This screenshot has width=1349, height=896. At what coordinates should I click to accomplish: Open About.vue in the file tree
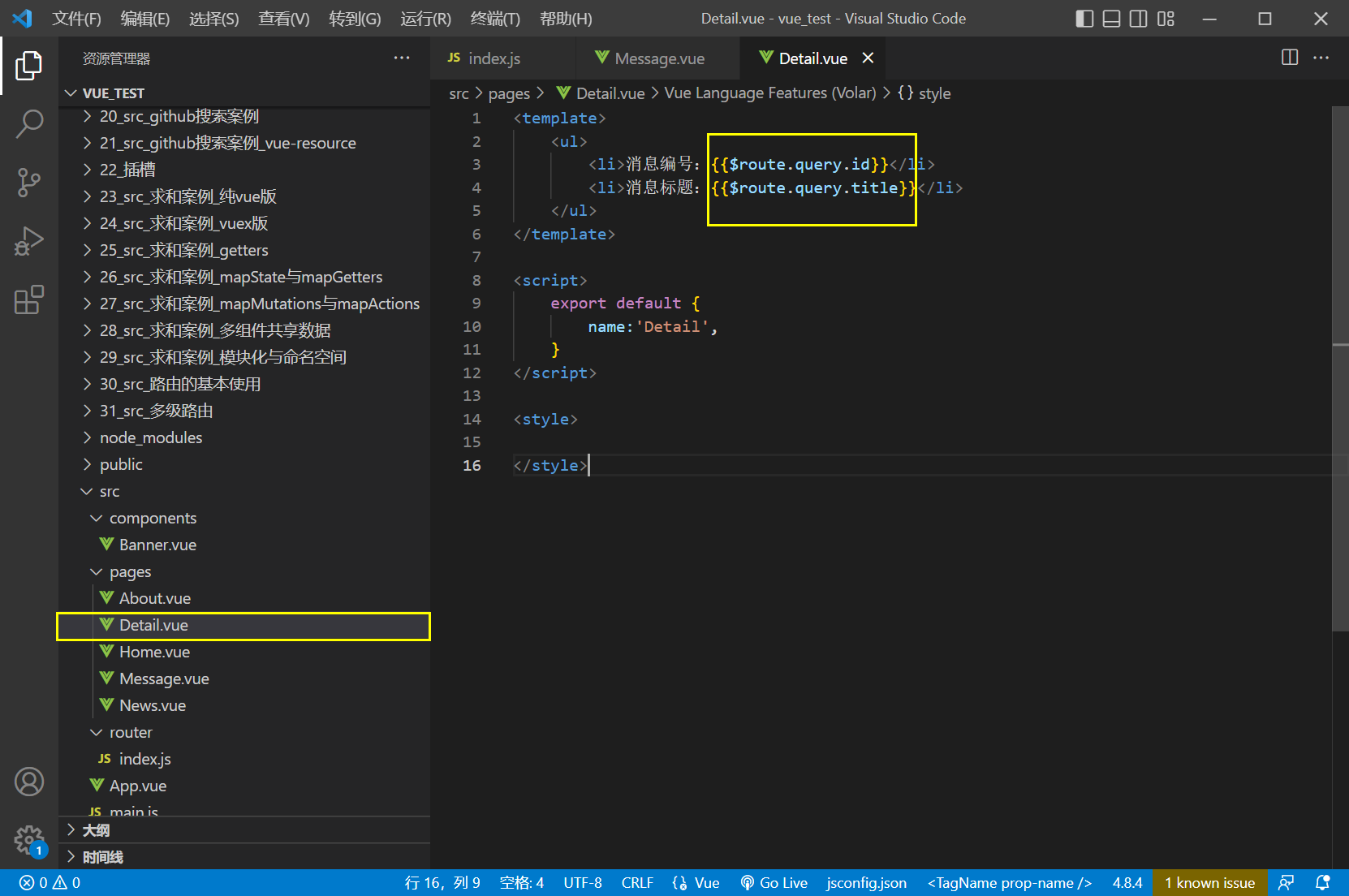[x=244, y=598]
